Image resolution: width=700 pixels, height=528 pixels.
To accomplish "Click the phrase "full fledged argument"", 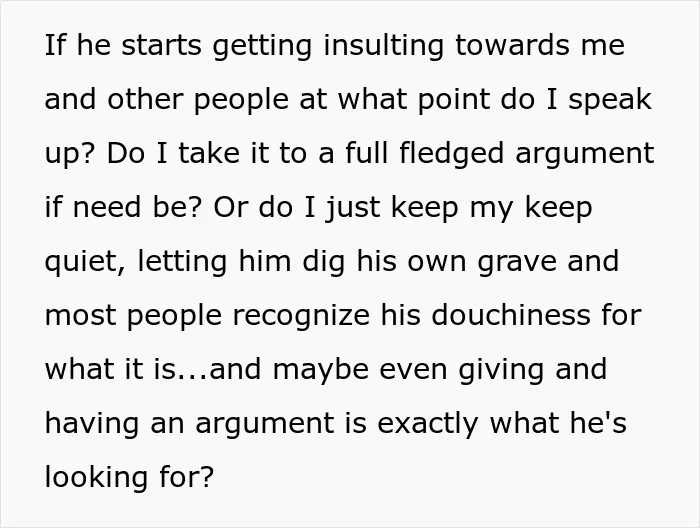I will [x=500, y=154].
